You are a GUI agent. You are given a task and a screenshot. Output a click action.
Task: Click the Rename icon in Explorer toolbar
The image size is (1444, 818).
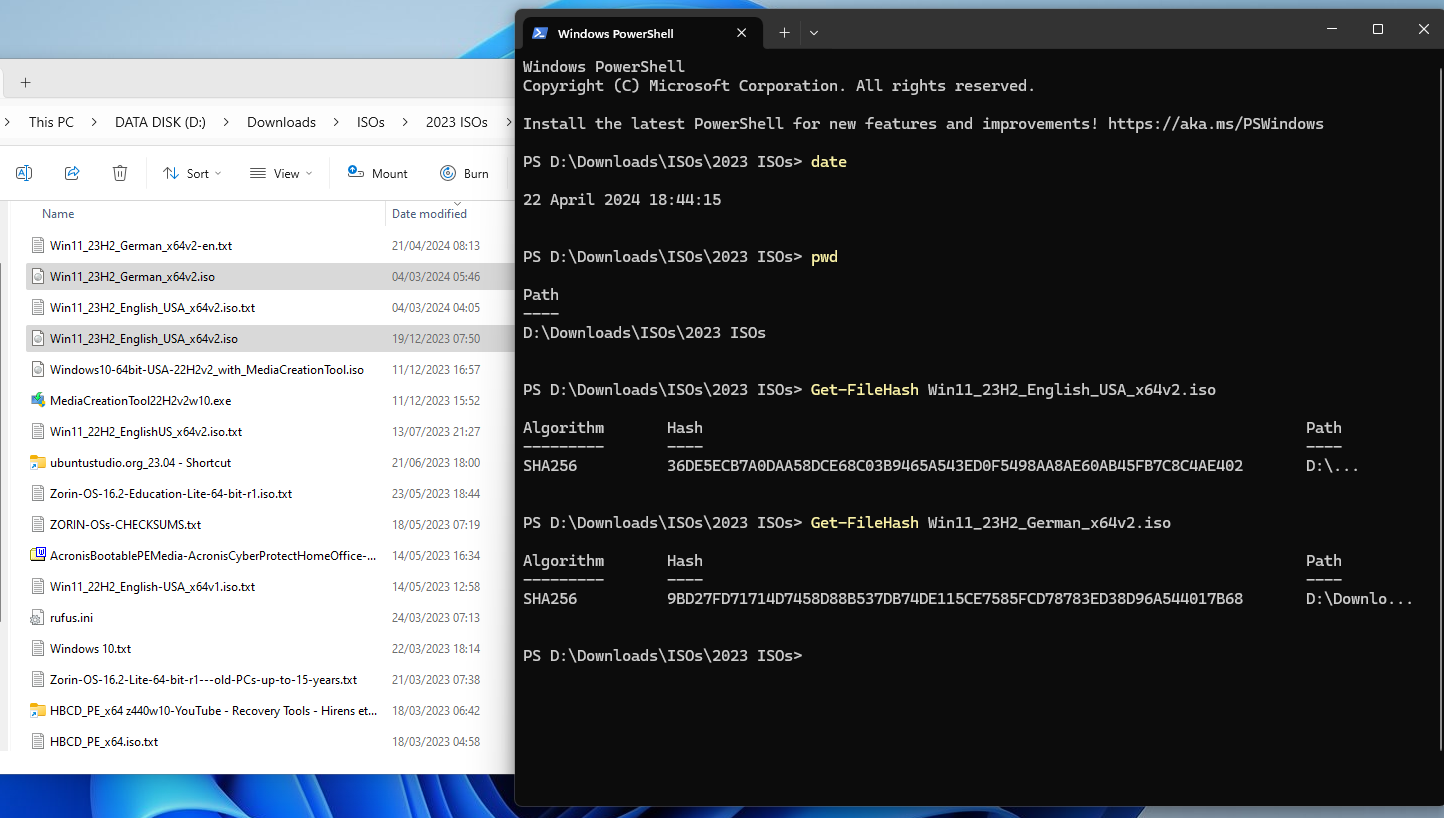(x=24, y=173)
